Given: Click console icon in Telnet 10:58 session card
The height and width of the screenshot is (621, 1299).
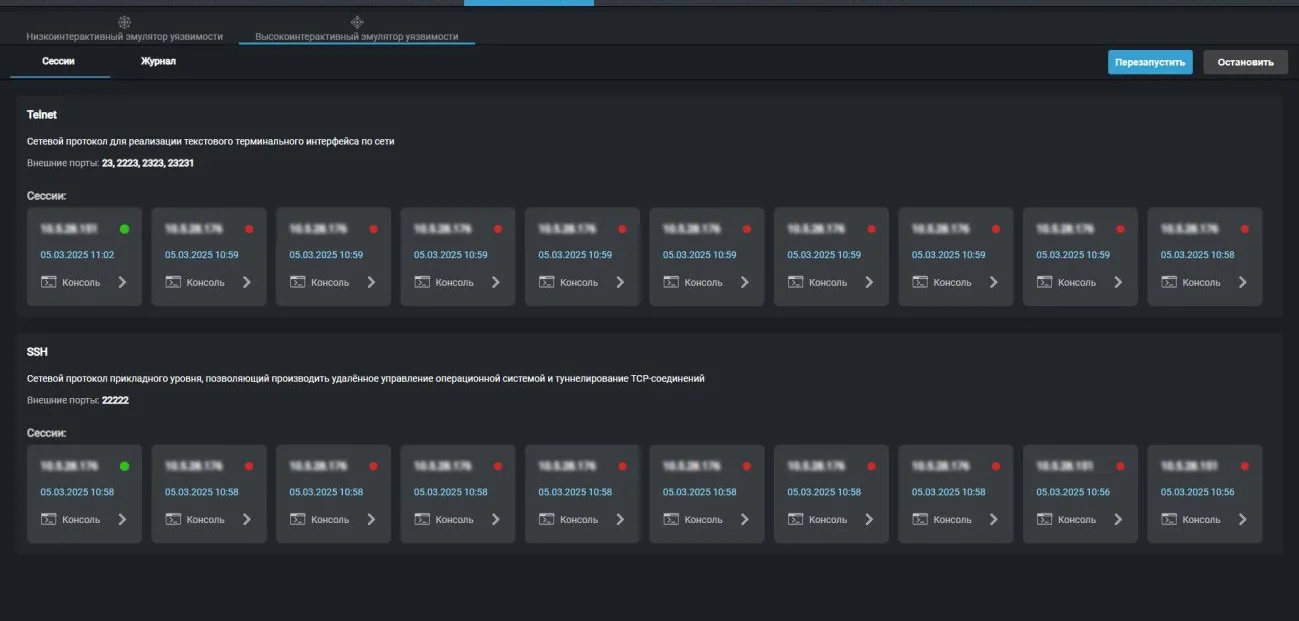Looking at the screenshot, I should tap(1168, 282).
